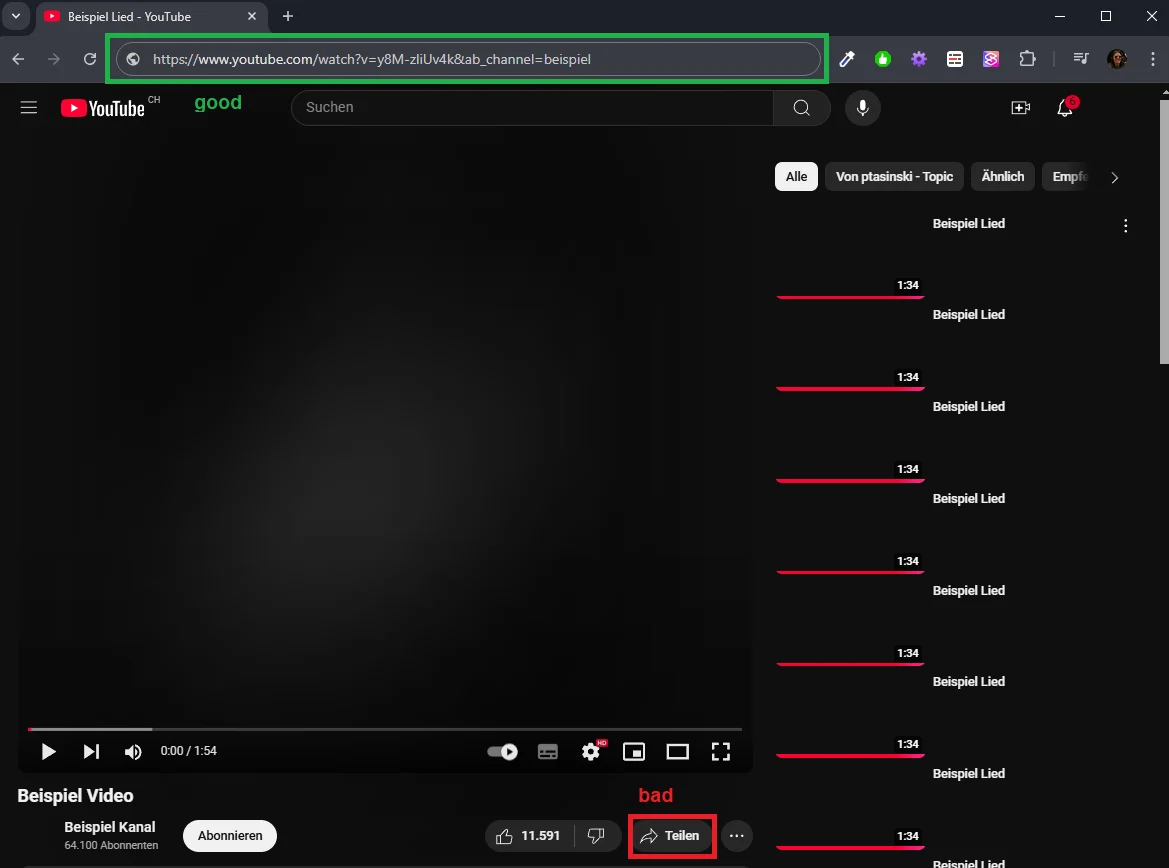The image size is (1169, 868).
Task: Open options for the first Beispiel Lied
Action: (1126, 226)
